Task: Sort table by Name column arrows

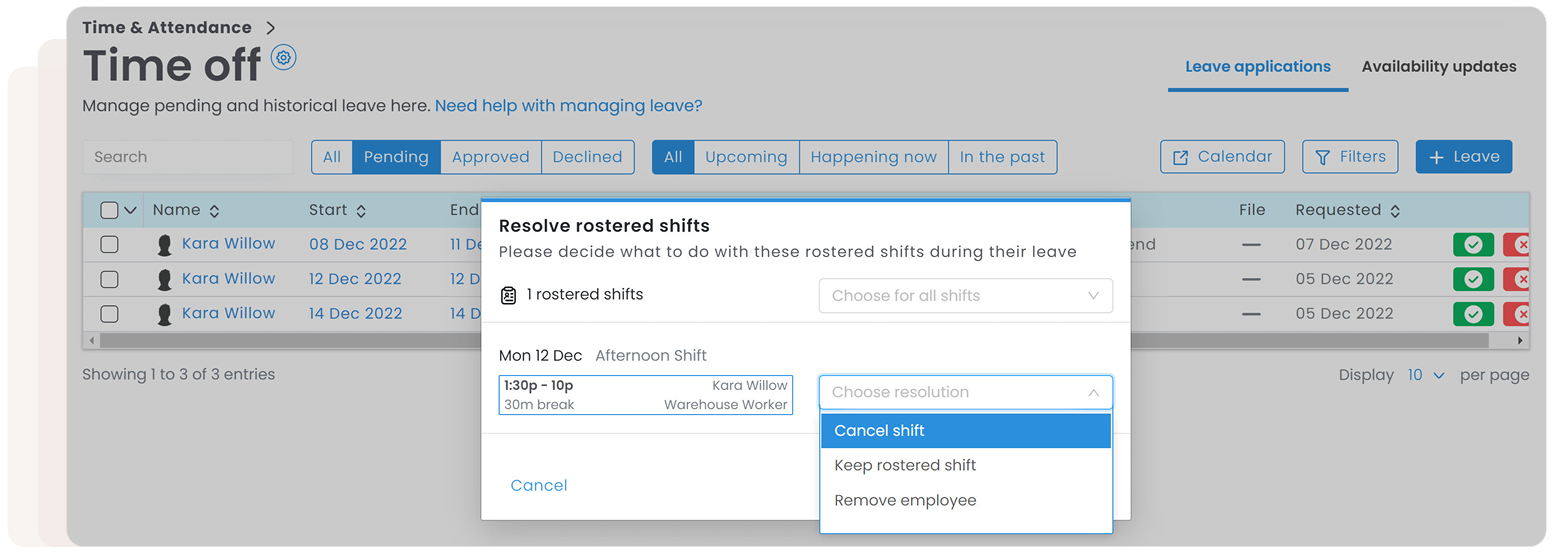Action: 214,211
